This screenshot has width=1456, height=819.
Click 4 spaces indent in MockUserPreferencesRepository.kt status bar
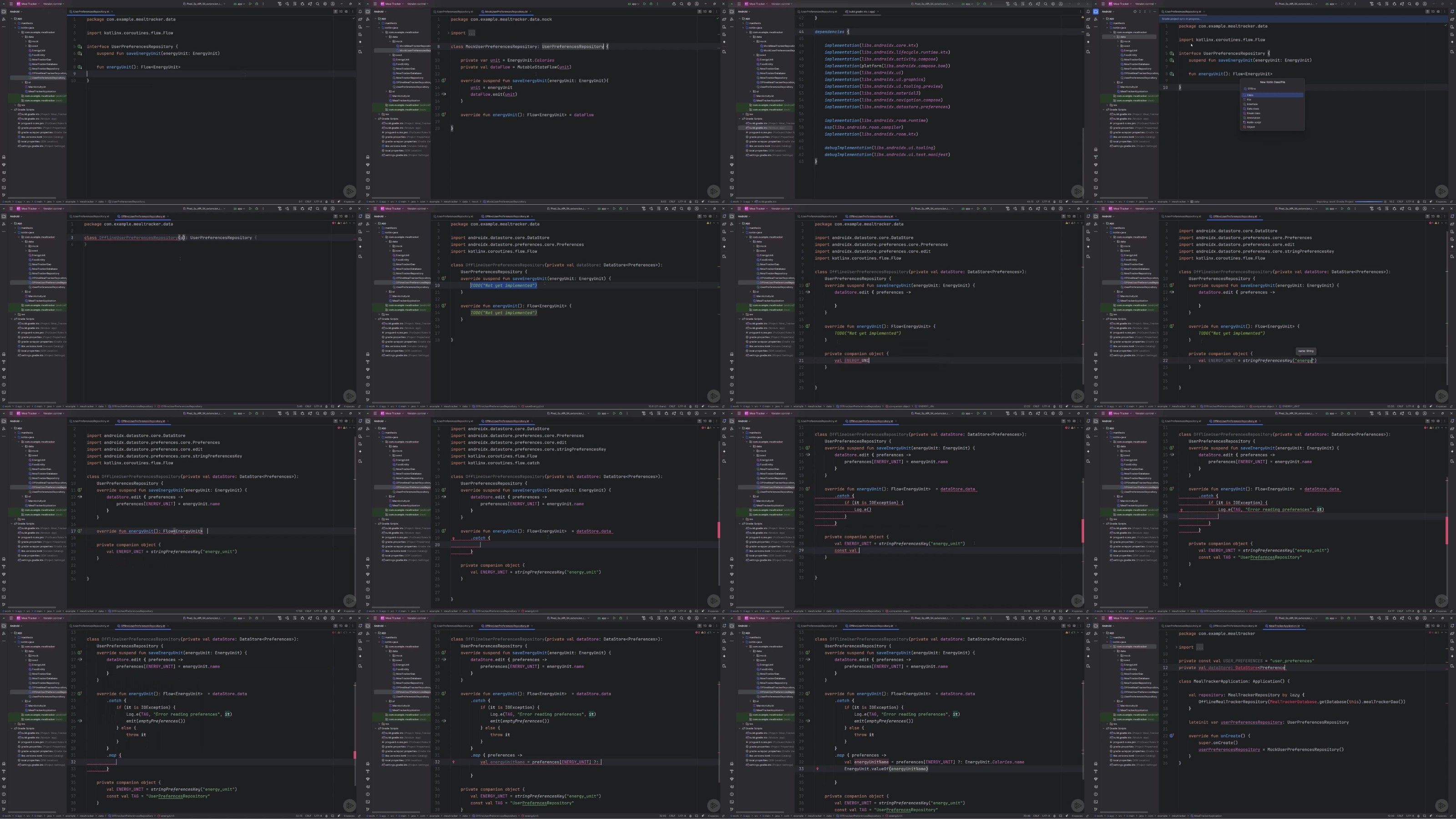click(x=713, y=201)
